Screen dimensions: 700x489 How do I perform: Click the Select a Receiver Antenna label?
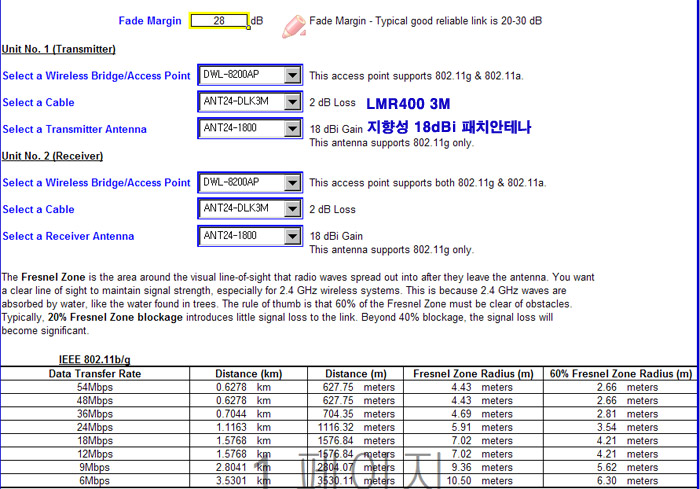pyautogui.click(x=68, y=236)
